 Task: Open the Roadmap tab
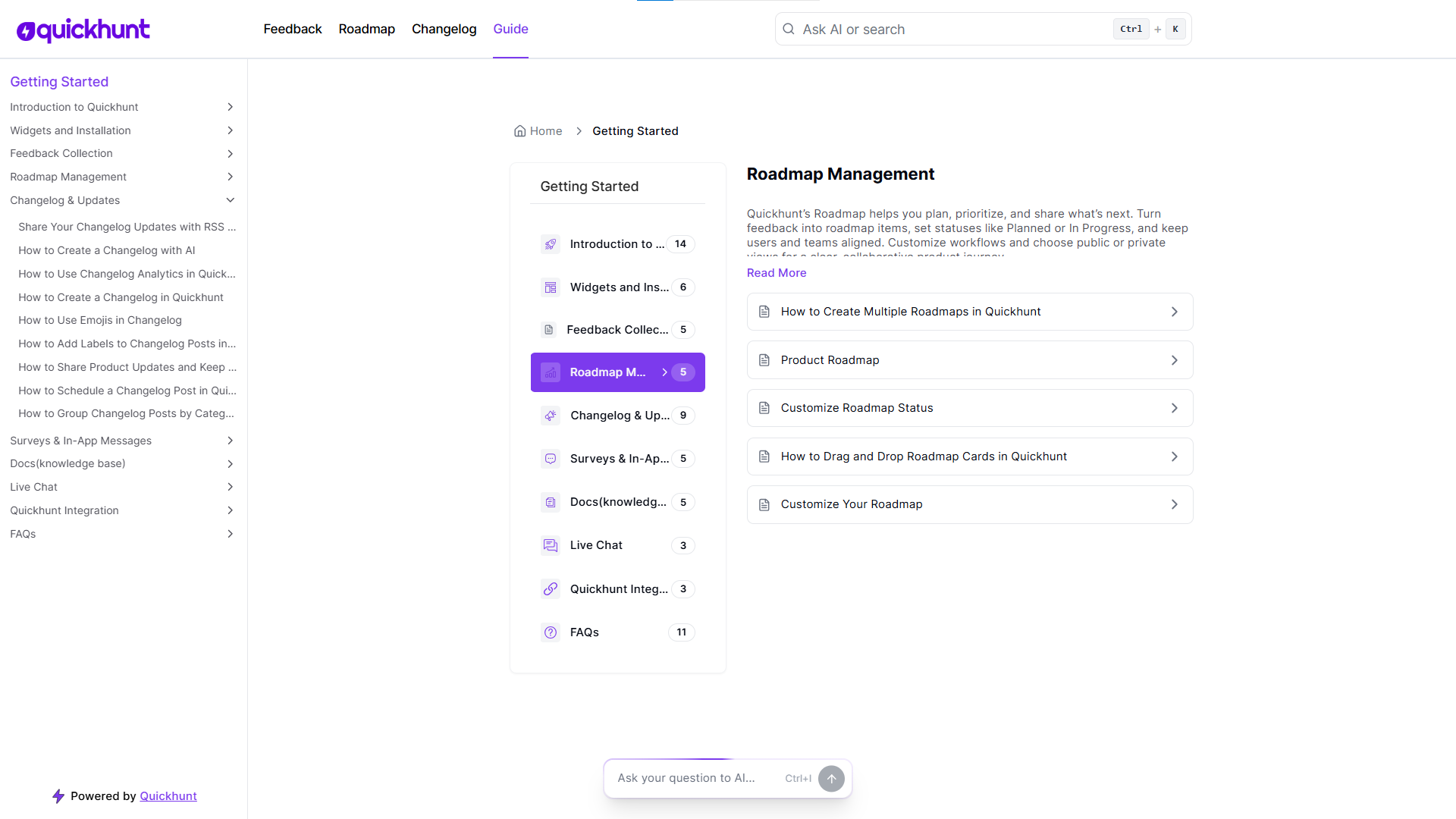pyautogui.click(x=367, y=29)
